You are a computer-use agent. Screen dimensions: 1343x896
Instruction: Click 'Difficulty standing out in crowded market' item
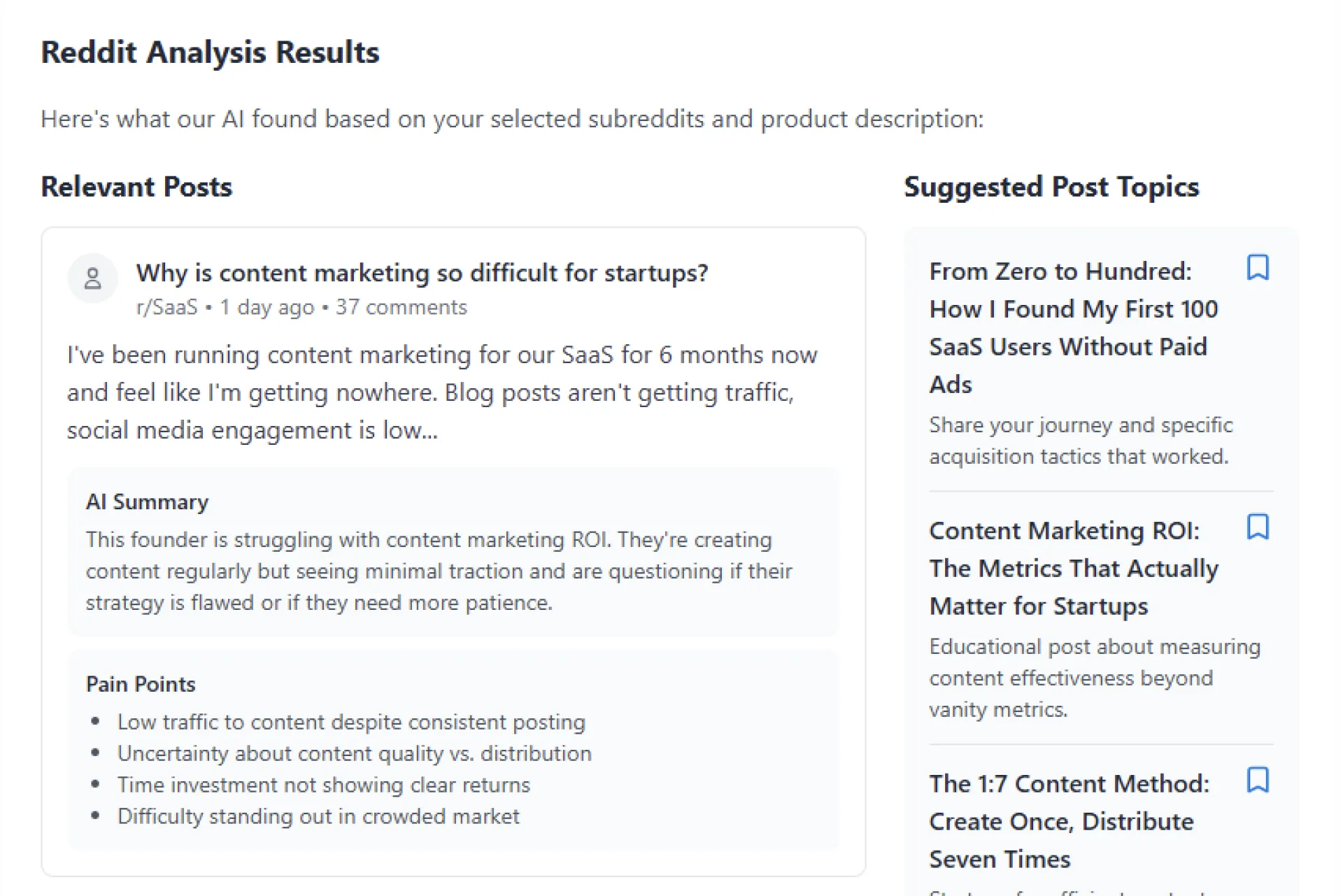[x=318, y=816]
